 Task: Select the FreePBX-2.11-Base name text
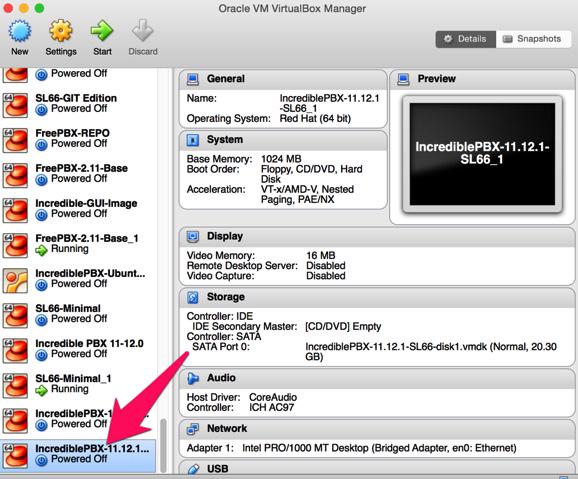tap(81, 168)
